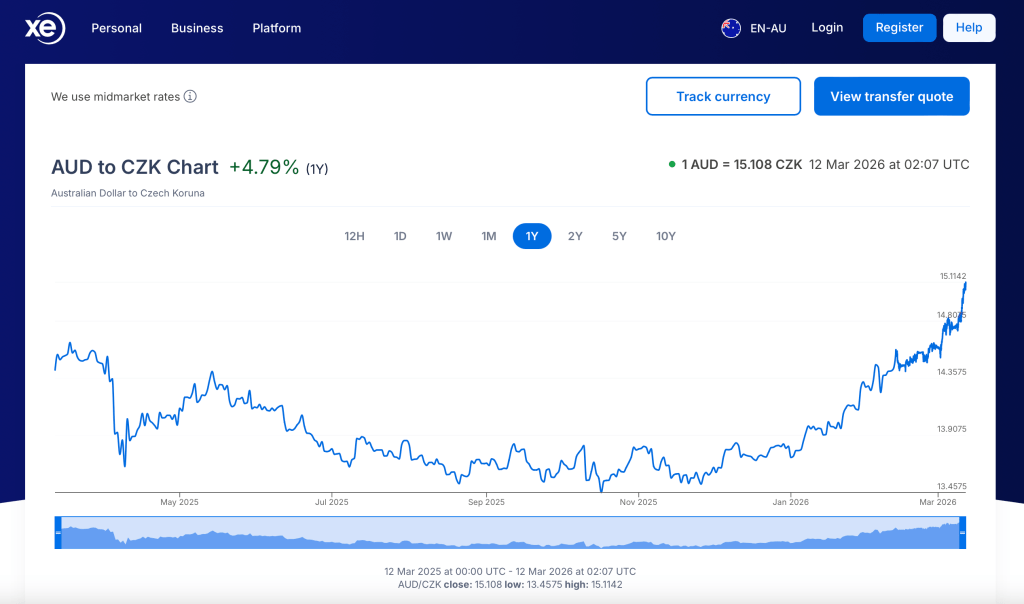Click the Help button
The height and width of the screenshot is (604, 1024).
[x=968, y=28]
